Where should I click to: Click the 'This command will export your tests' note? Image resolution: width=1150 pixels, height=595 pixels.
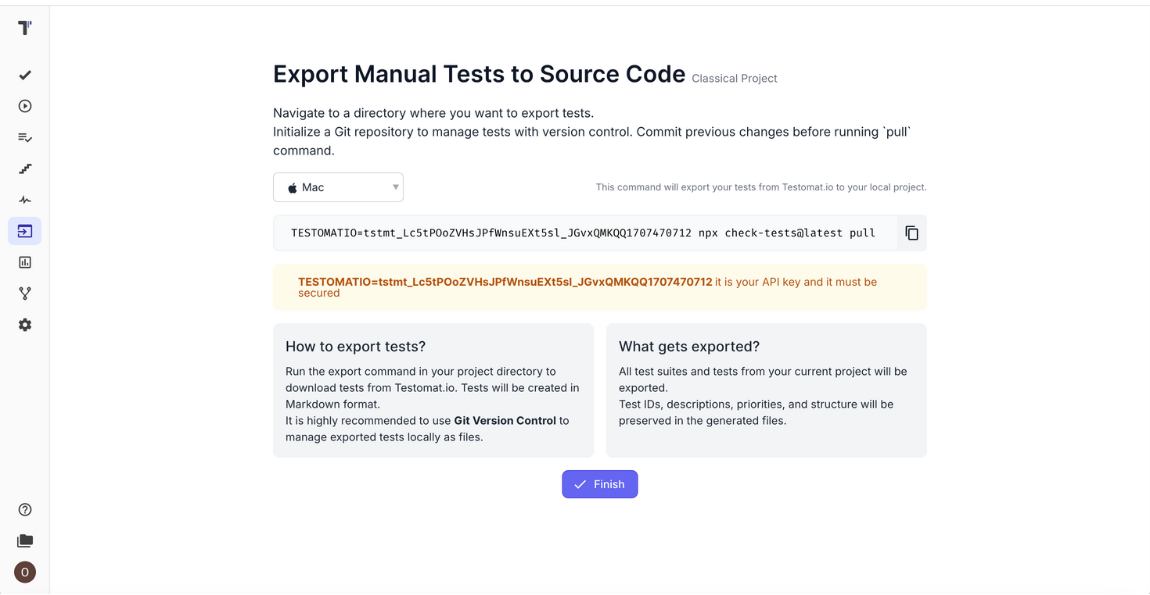pos(761,187)
